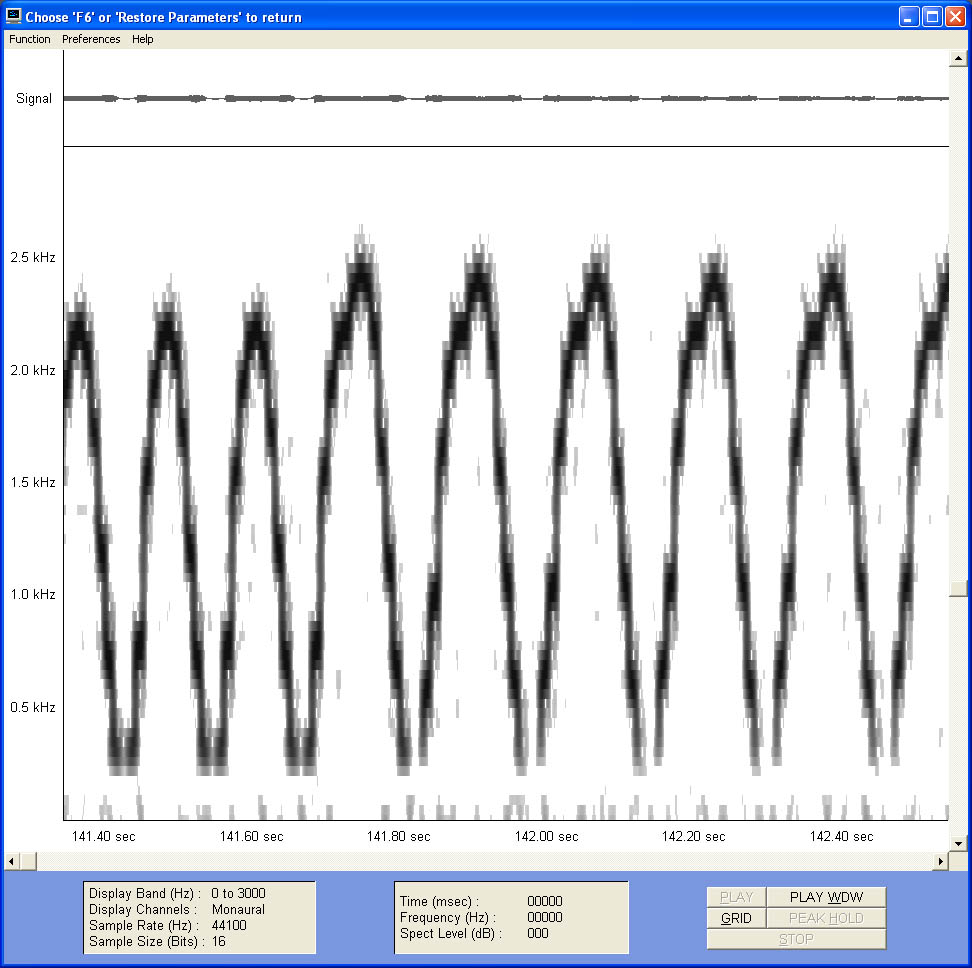Click the Display Band value 0 to 3000
The image size is (972, 968).
tap(238, 893)
